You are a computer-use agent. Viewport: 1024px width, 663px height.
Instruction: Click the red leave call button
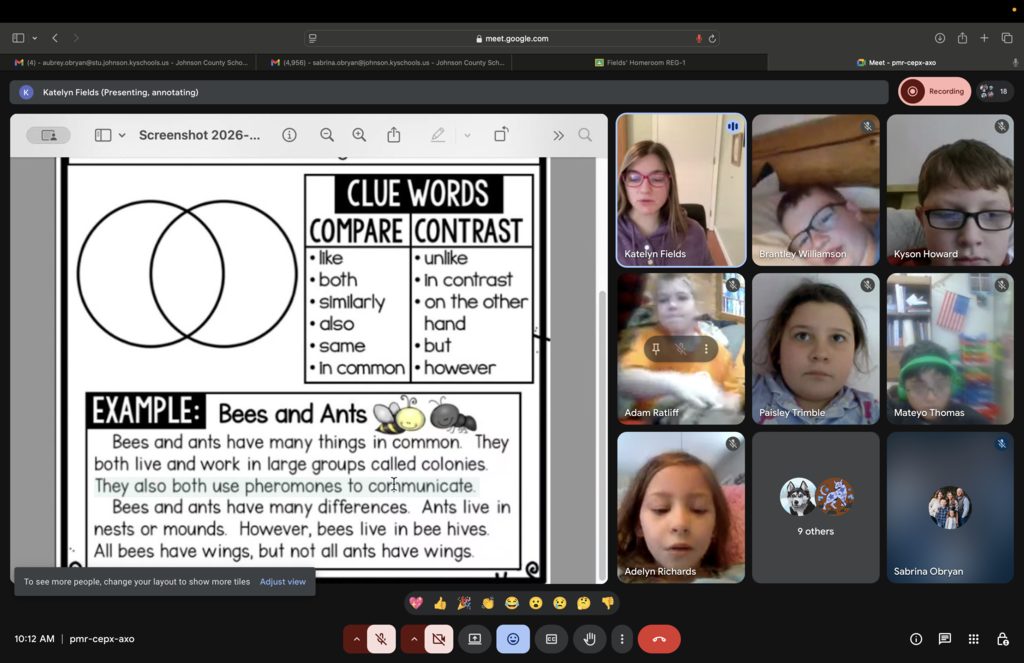point(659,639)
